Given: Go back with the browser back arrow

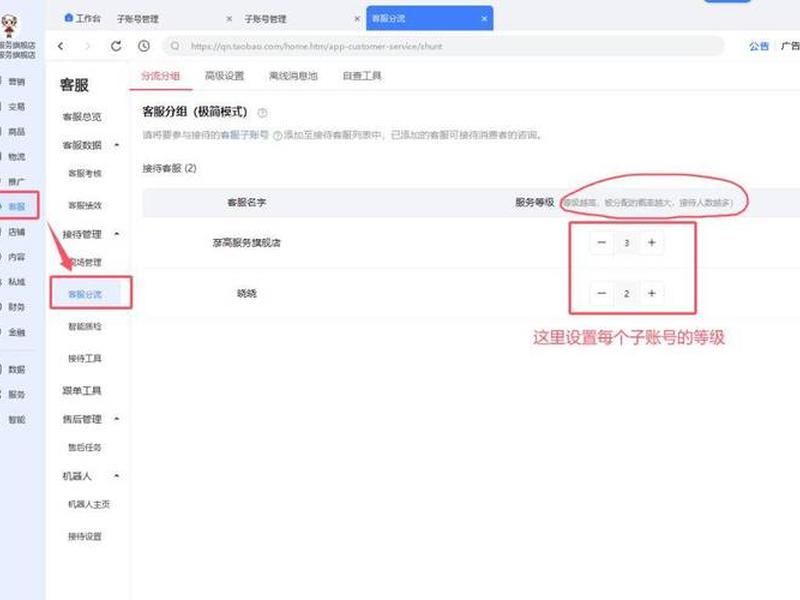Looking at the screenshot, I should tap(61, 46).
